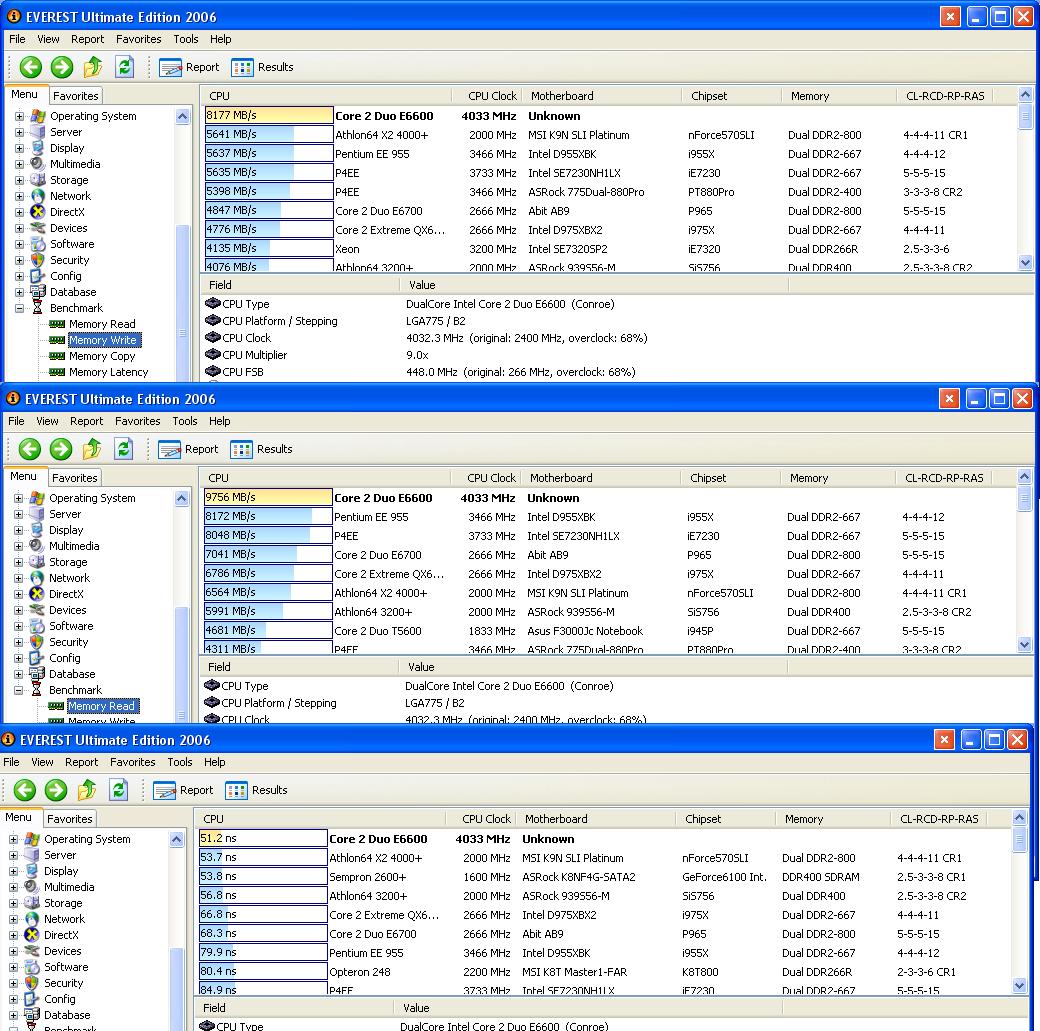The width and height of the screenshot is (1040, 1031).
Task: Select Athlon64 X2 4000+ row in top window
Action: click(610, 135)
